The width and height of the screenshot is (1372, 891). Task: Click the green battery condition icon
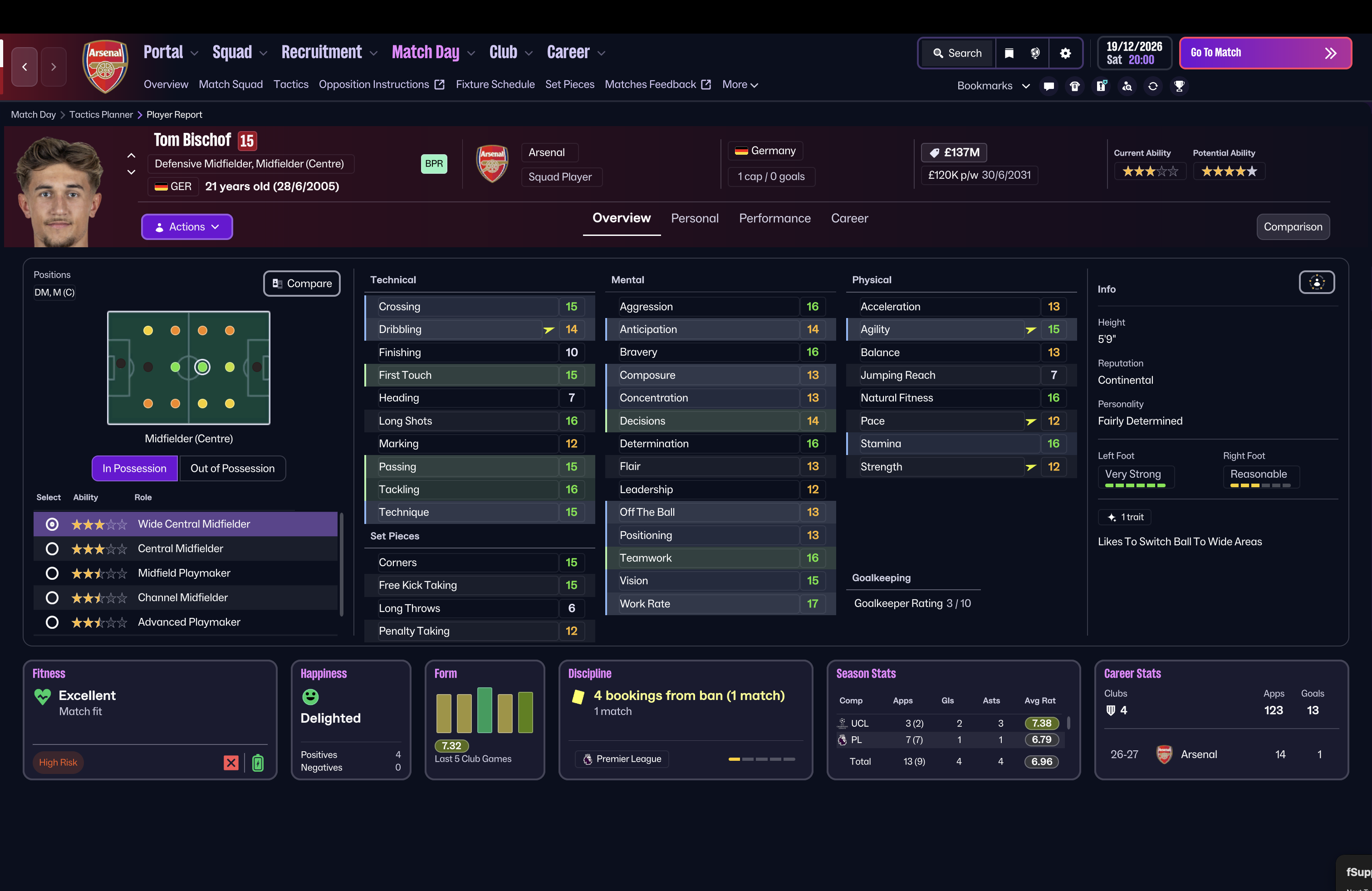258,763
